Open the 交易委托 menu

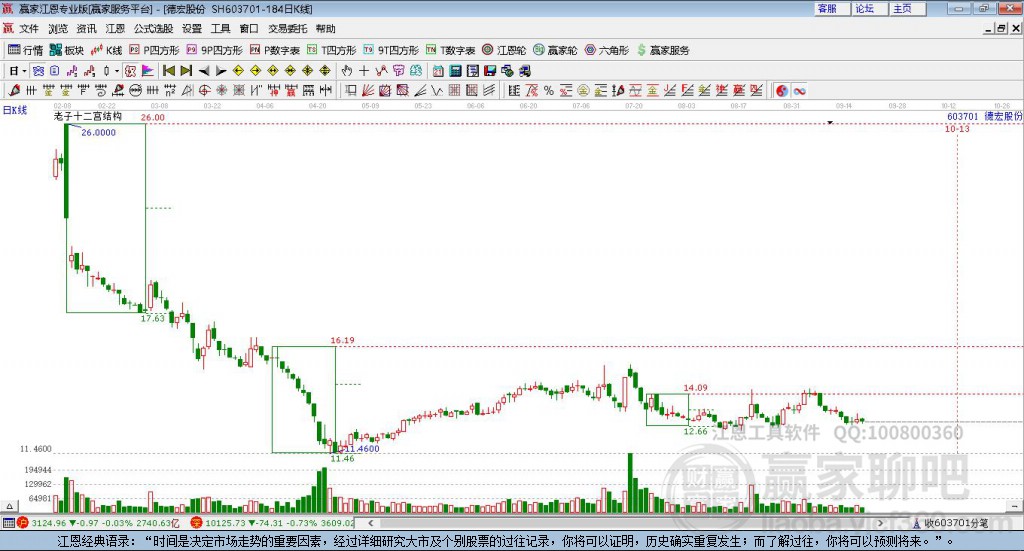pos(287,29)
